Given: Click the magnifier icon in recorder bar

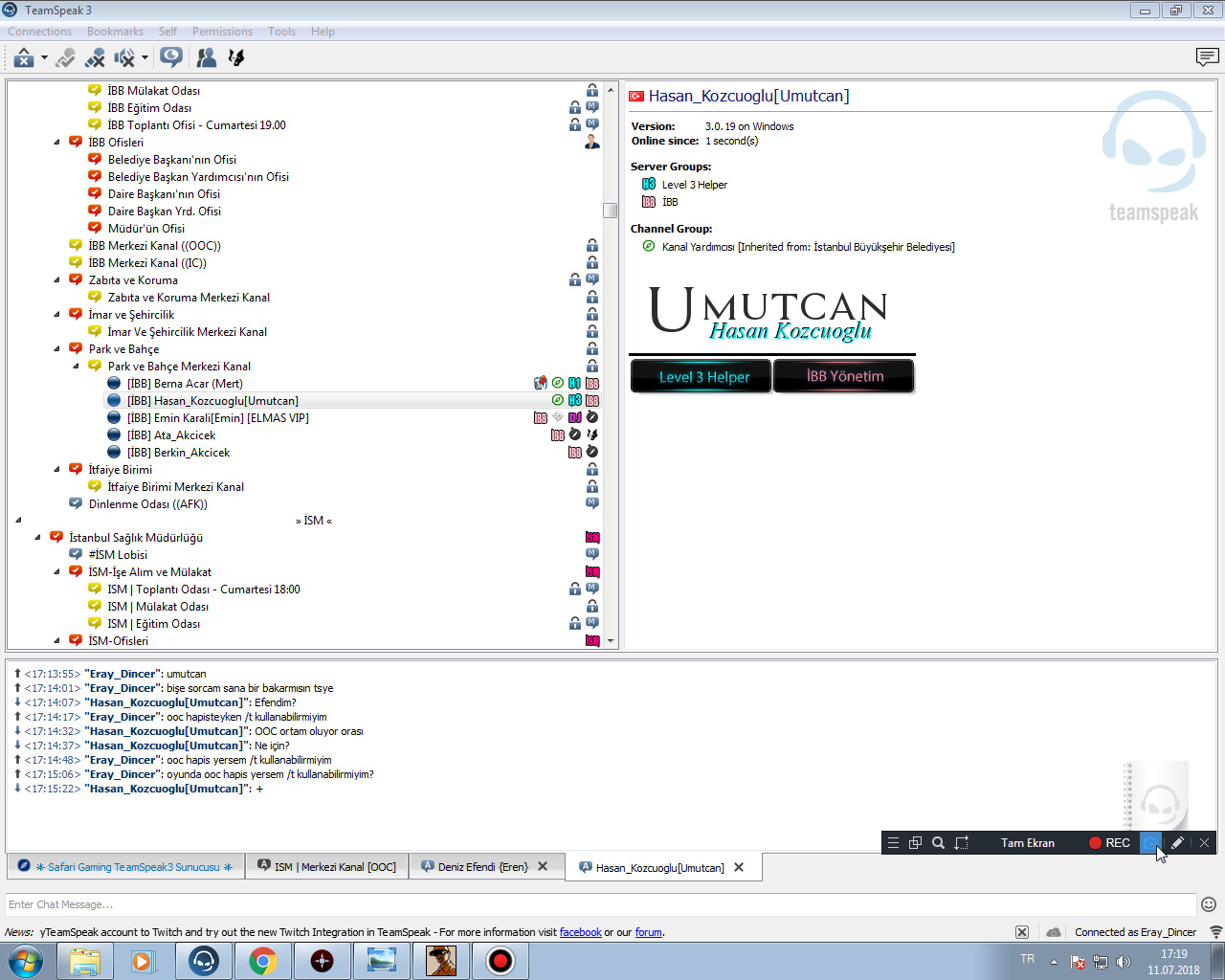Looking at the screenshot, I should 938,843.
